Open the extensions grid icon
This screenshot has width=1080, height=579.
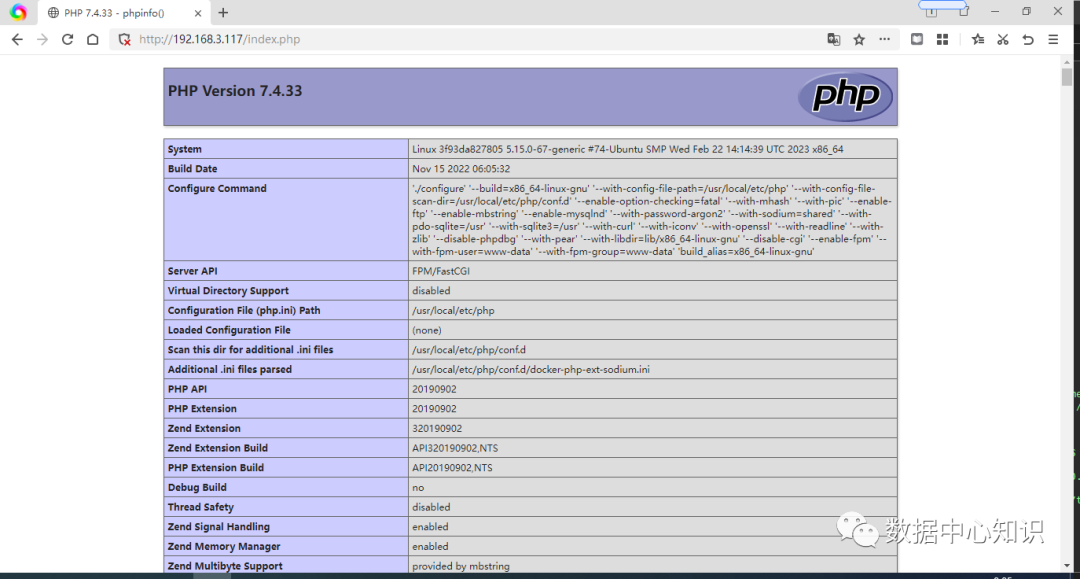942,39
